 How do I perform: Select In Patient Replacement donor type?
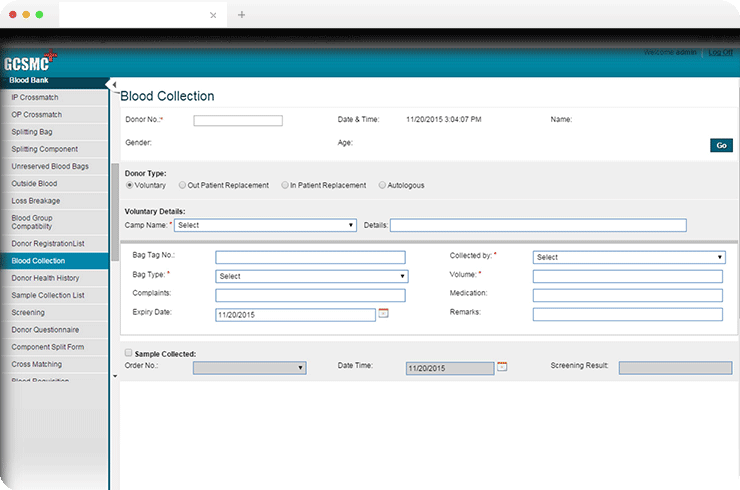(285, 185)
